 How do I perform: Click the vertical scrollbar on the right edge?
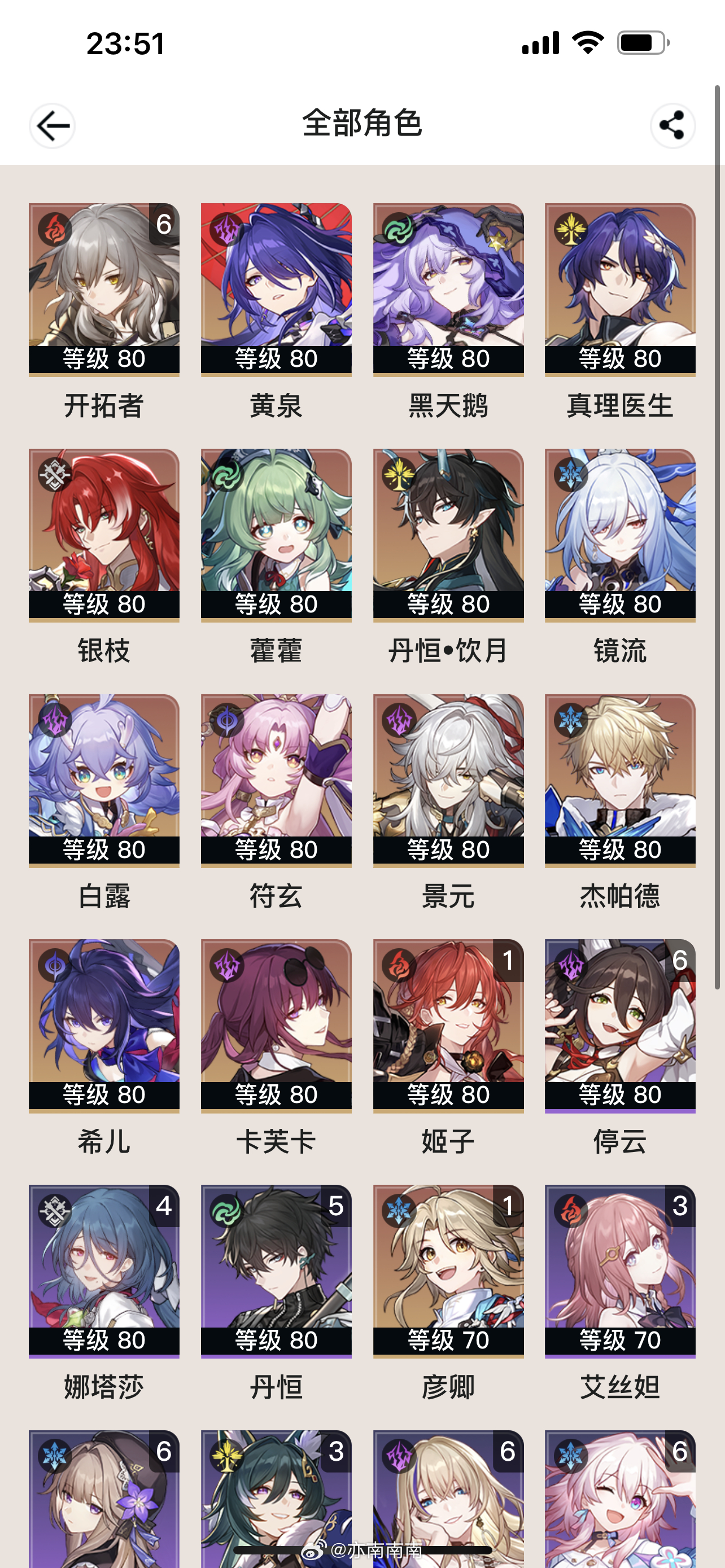click(x=718, y=536)
